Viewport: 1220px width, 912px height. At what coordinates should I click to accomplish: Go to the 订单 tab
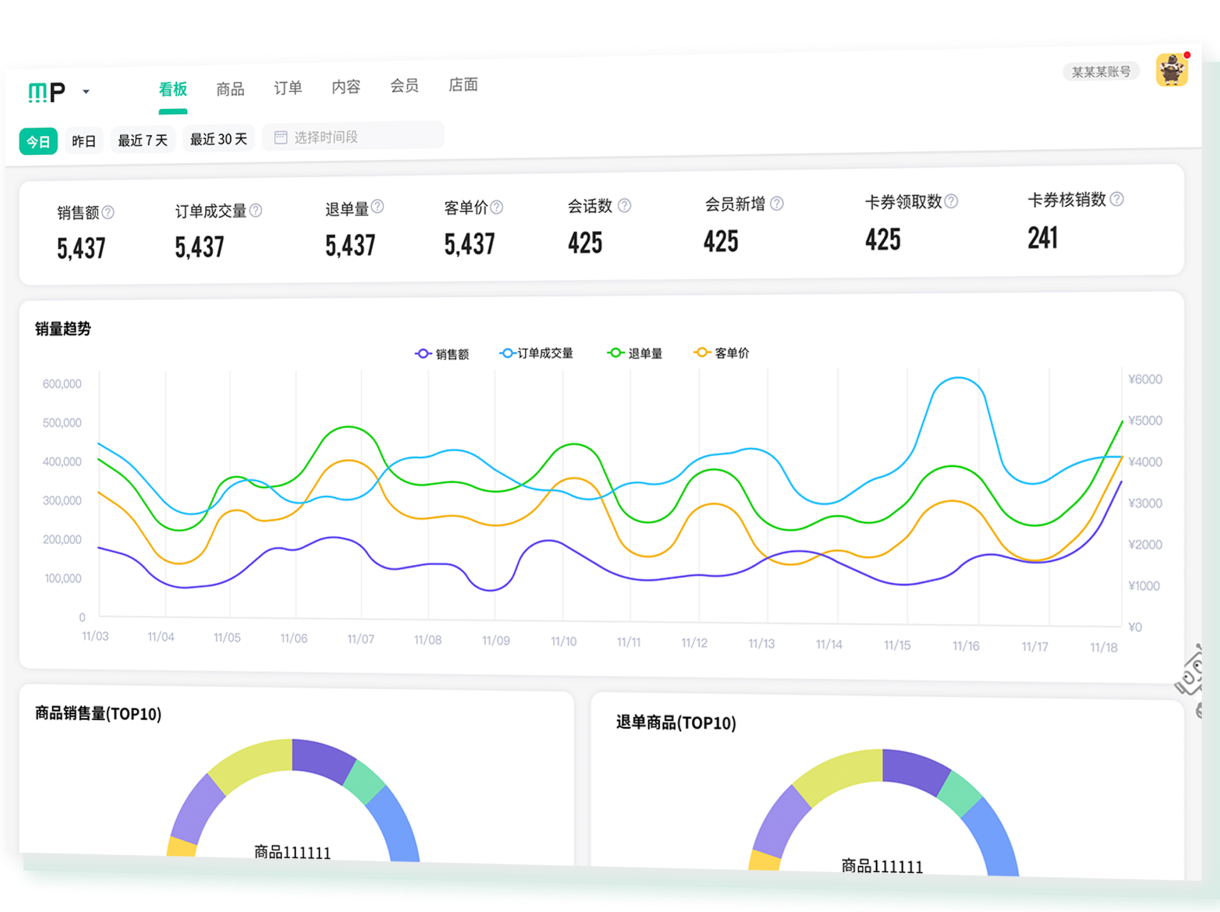[288, 88]
